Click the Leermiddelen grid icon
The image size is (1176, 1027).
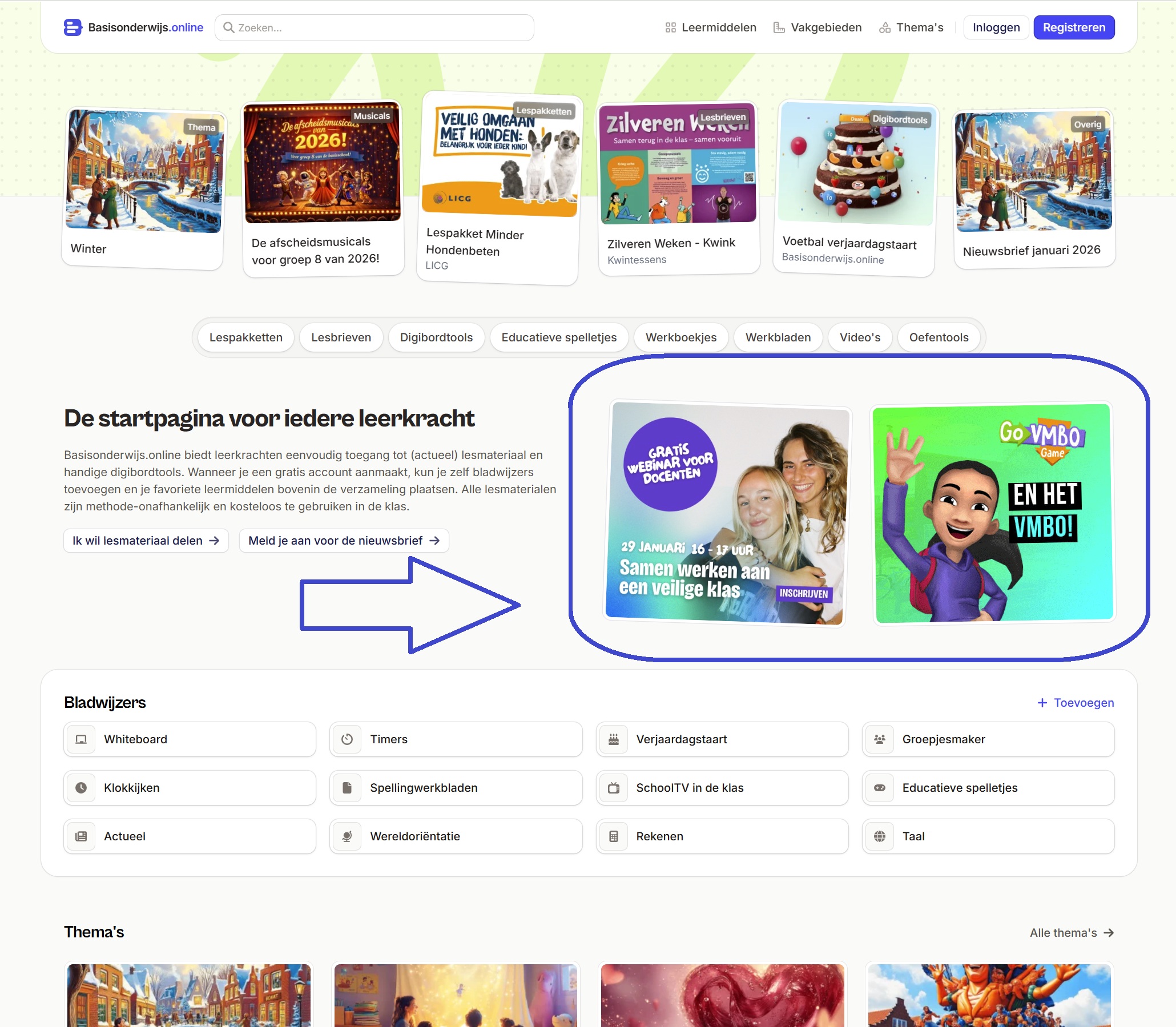(x=671, y=27)
